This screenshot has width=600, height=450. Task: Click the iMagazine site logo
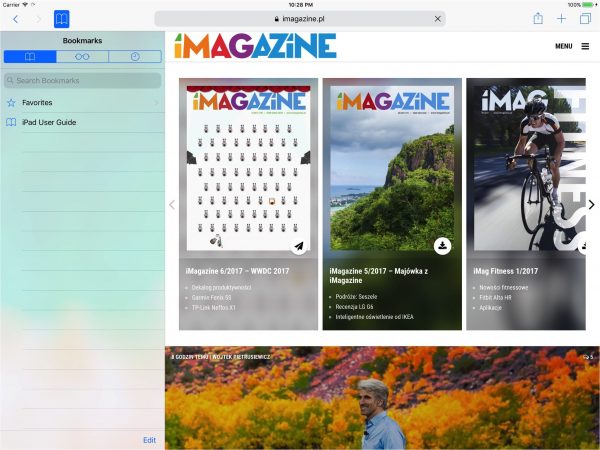[x=255, y=46]
